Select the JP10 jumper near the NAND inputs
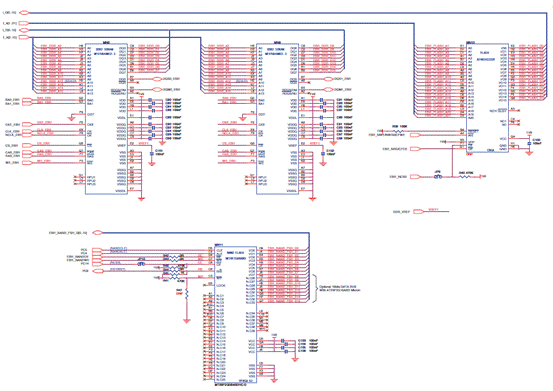This screenshot has height=391, width=553. [141, 263]
